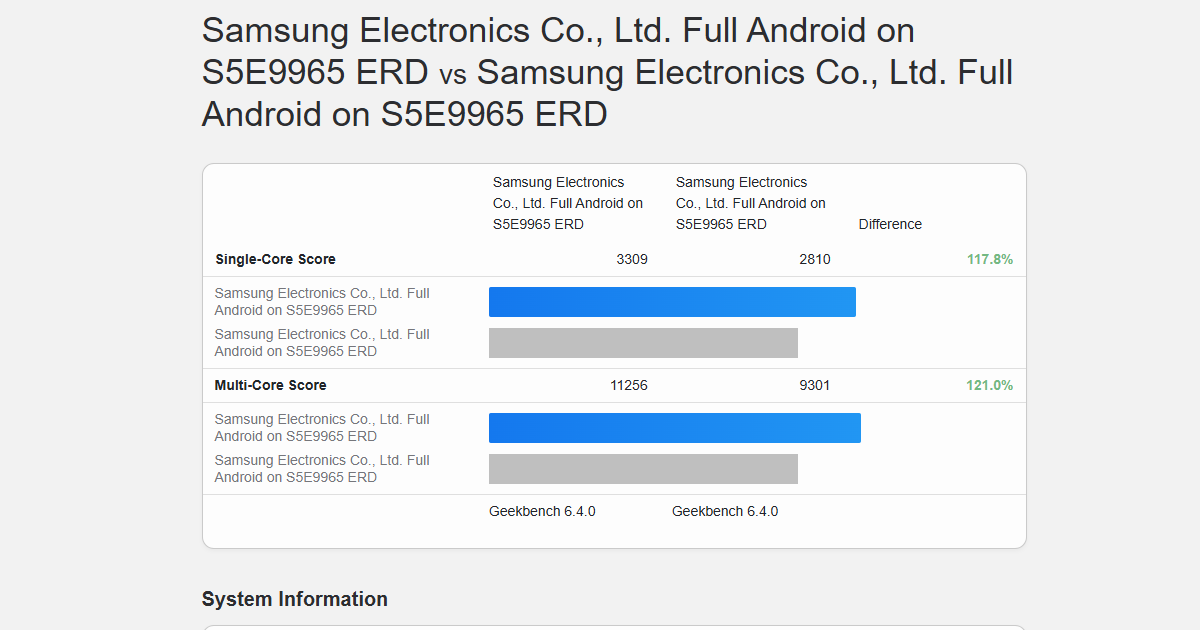Viewport: 1200px width, 630px height.
Task: Click the System Information heading
Action: click(x=295, y=599)
